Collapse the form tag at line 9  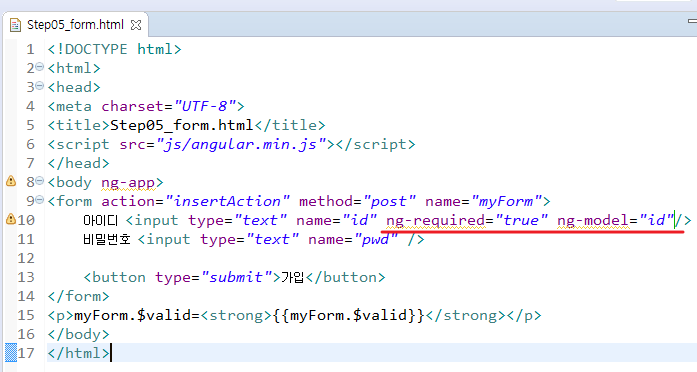pos(40,200)
